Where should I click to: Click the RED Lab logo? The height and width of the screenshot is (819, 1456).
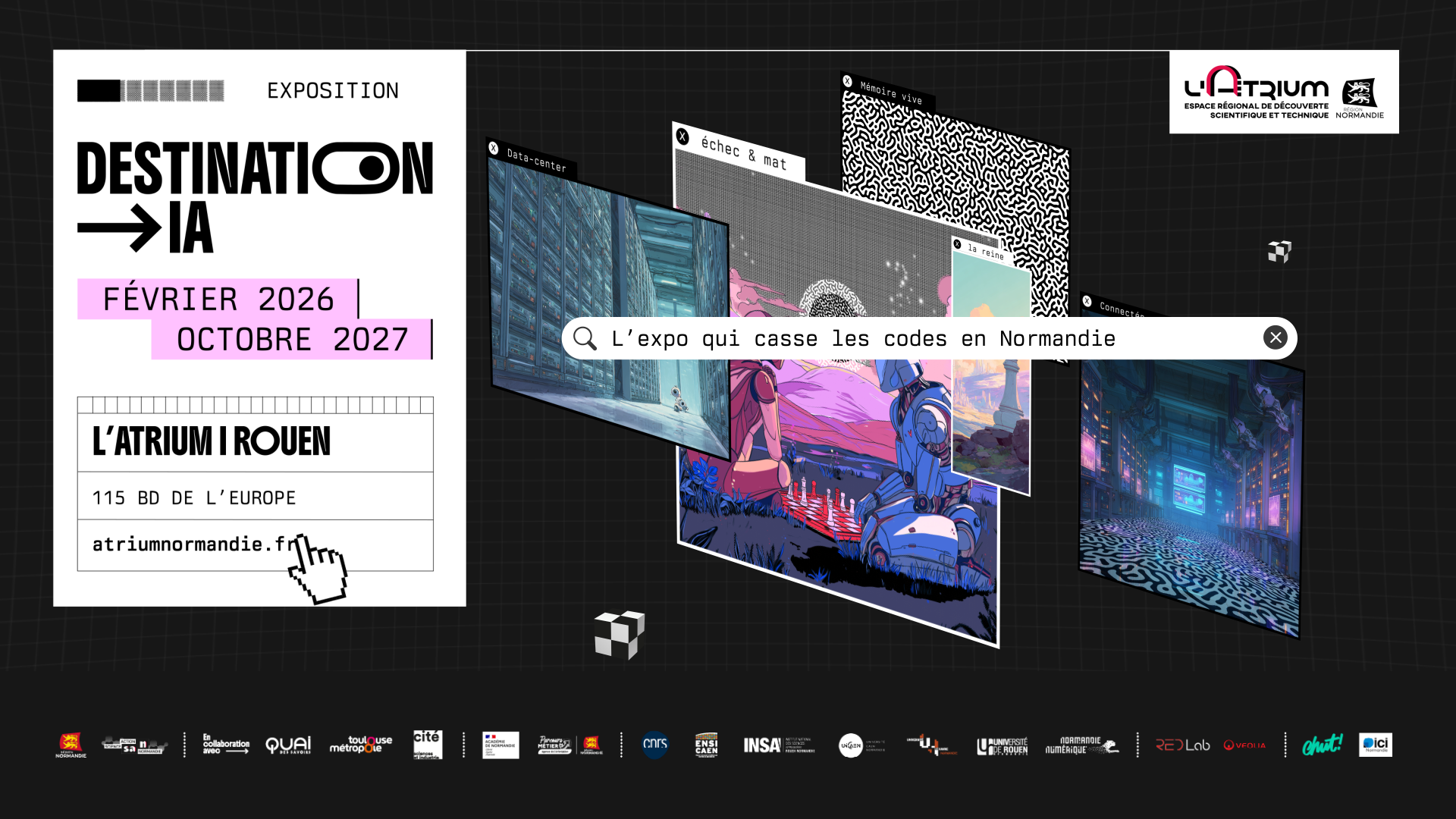click(x=1182, y=745)
